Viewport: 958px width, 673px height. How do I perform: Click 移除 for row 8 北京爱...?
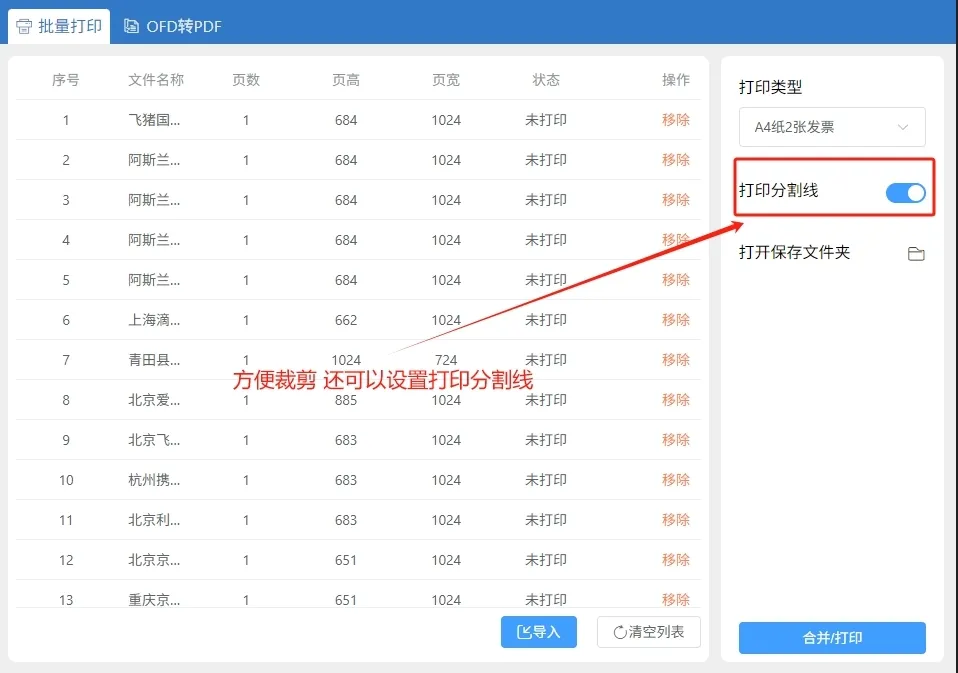pos(676,400)
